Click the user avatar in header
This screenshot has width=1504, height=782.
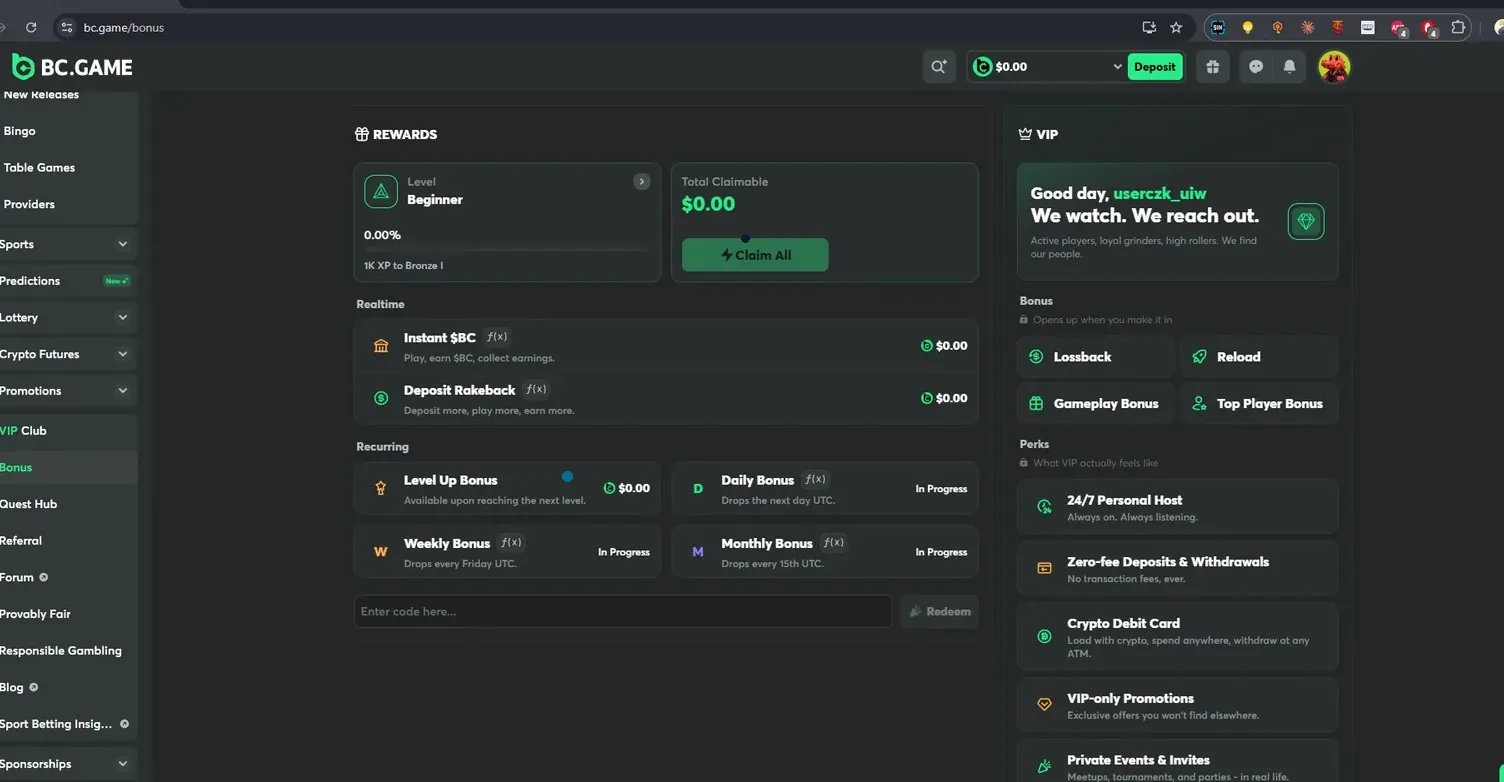point(1334,67)
